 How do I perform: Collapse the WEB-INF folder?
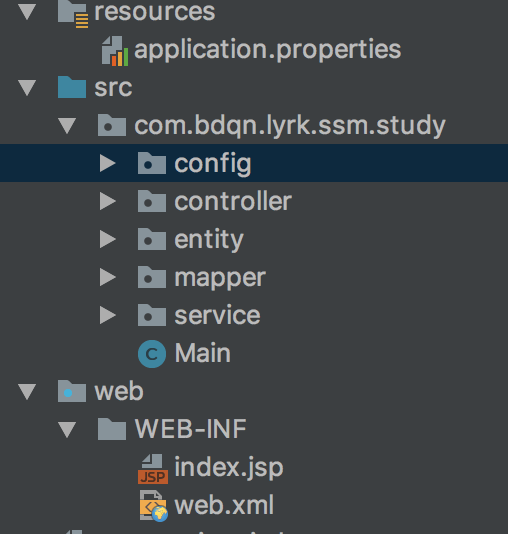[x=67, y=430]
